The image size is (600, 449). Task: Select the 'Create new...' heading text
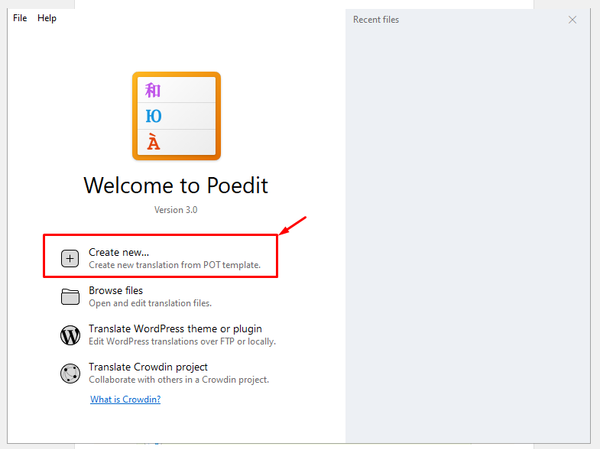(119, 252)
